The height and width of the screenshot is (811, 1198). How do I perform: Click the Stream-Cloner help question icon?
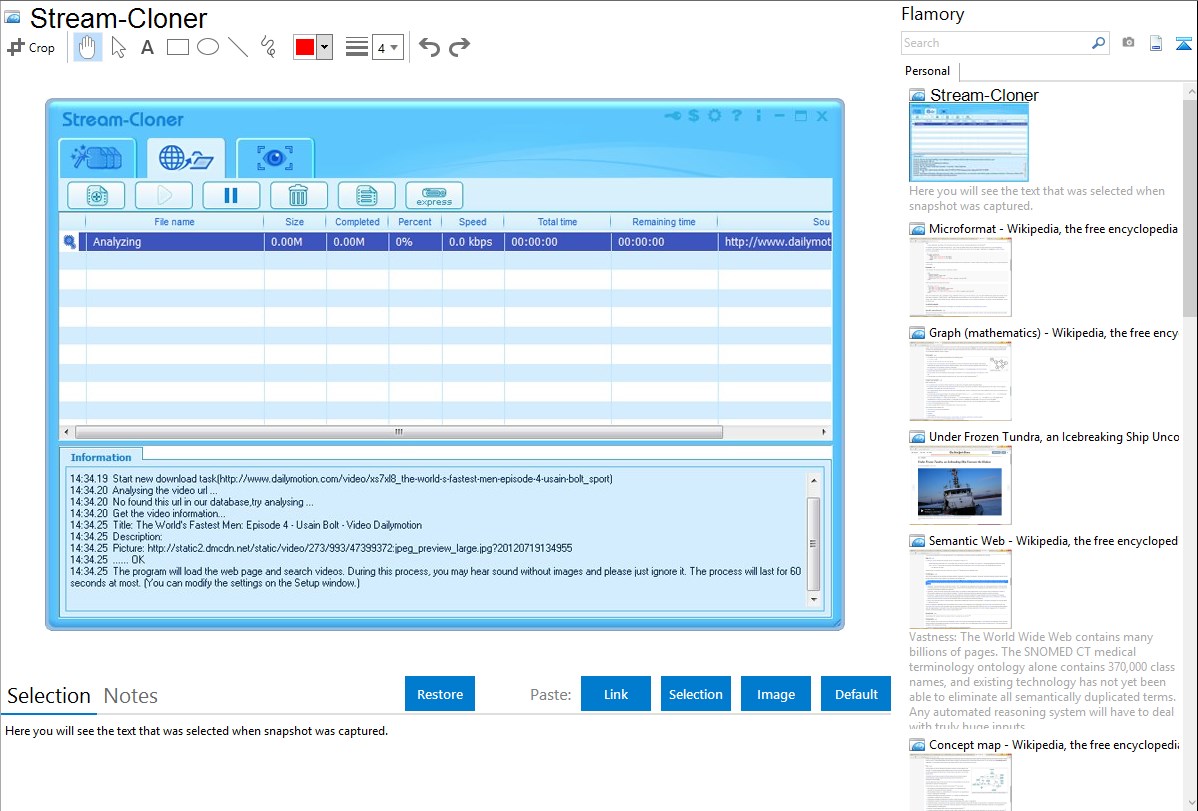pos(737,116)
